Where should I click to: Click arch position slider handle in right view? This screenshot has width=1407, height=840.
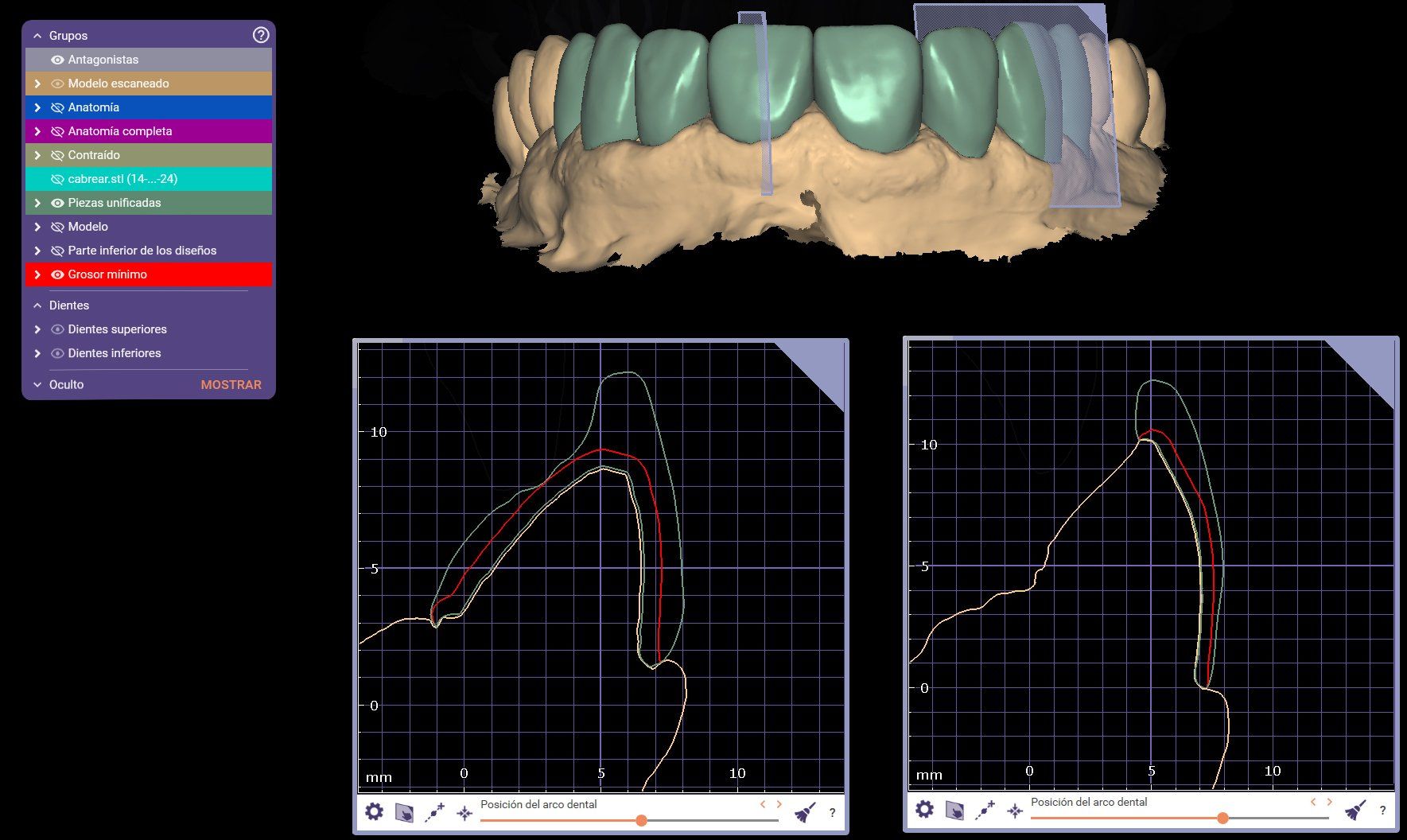[1222, 818]
